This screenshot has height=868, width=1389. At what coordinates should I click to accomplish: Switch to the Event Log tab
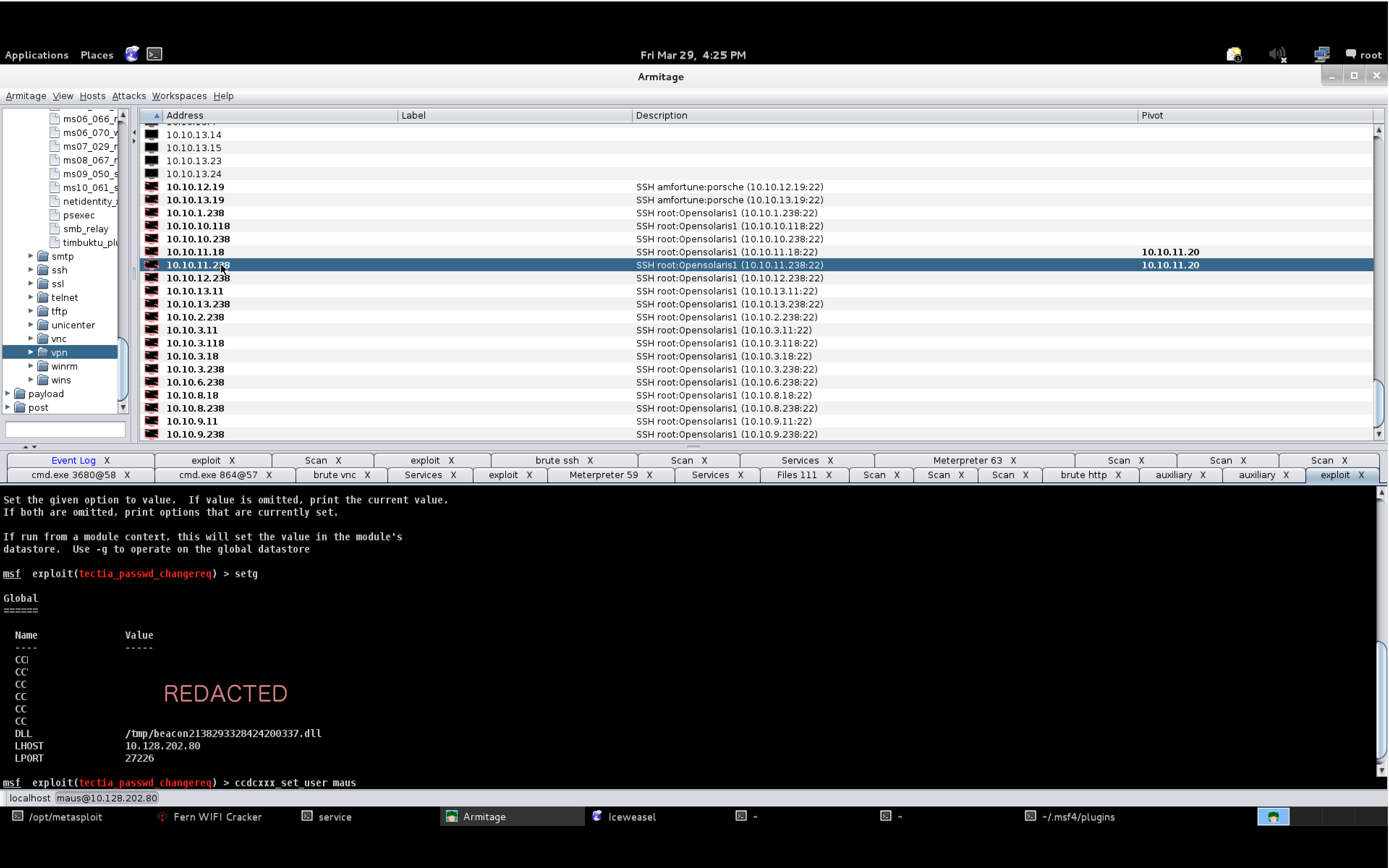click(73, 460)
